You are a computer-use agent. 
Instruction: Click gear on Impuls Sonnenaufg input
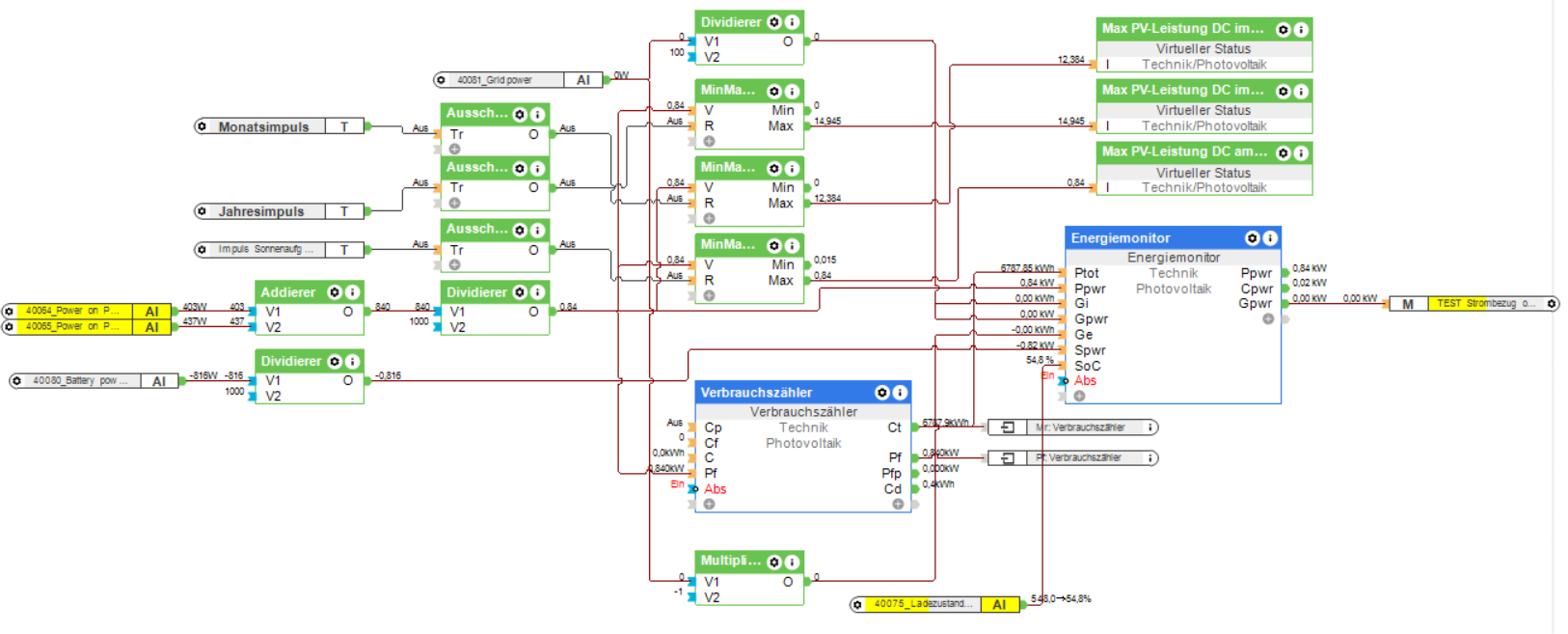202,250
